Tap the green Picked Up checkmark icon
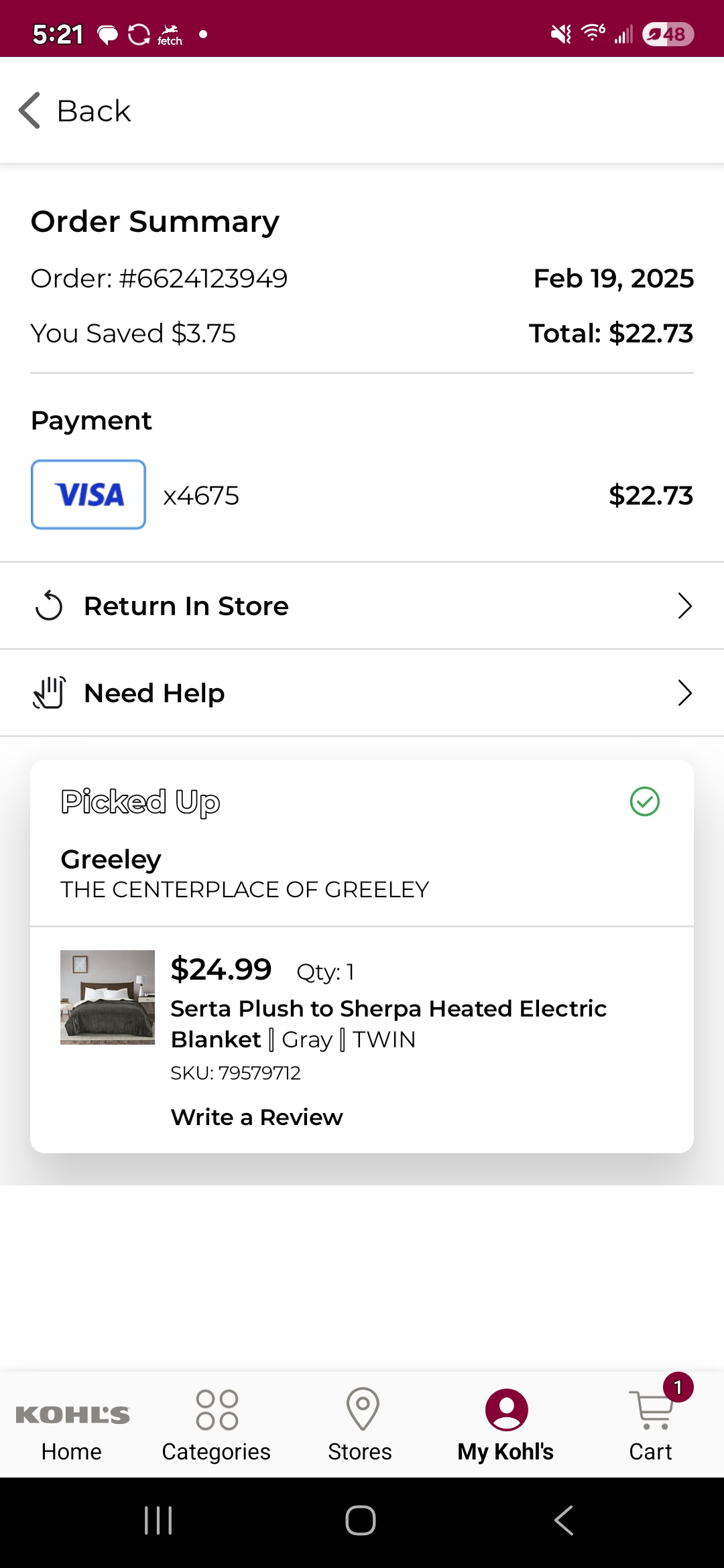 tap(645, 801)
